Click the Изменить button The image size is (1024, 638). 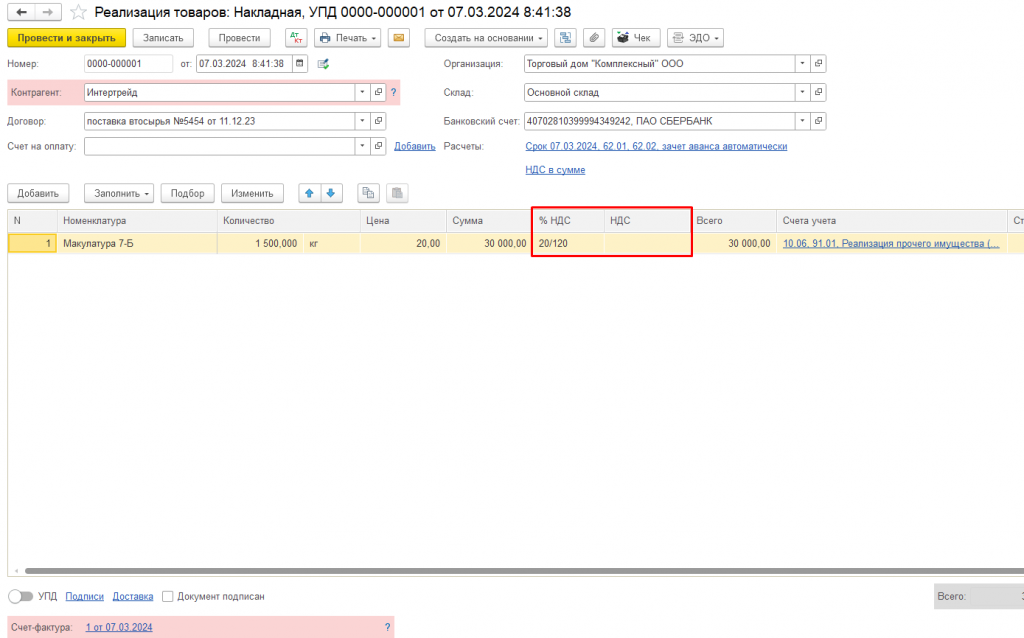point(252,193)
